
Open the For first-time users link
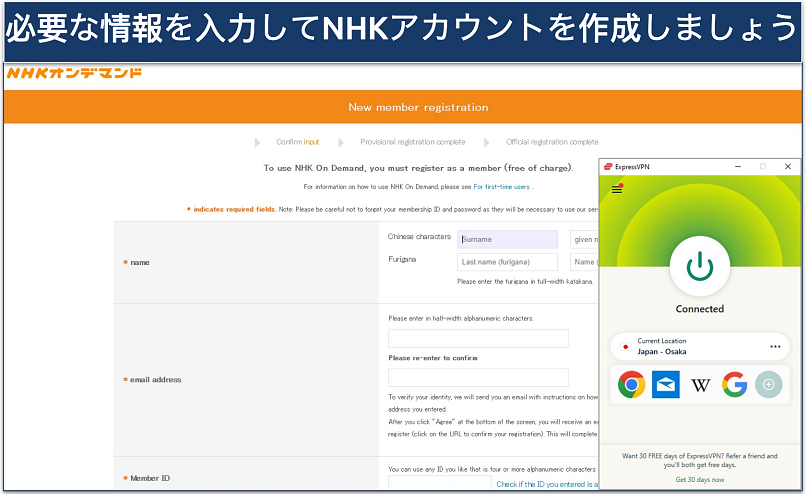coord(501,187)
